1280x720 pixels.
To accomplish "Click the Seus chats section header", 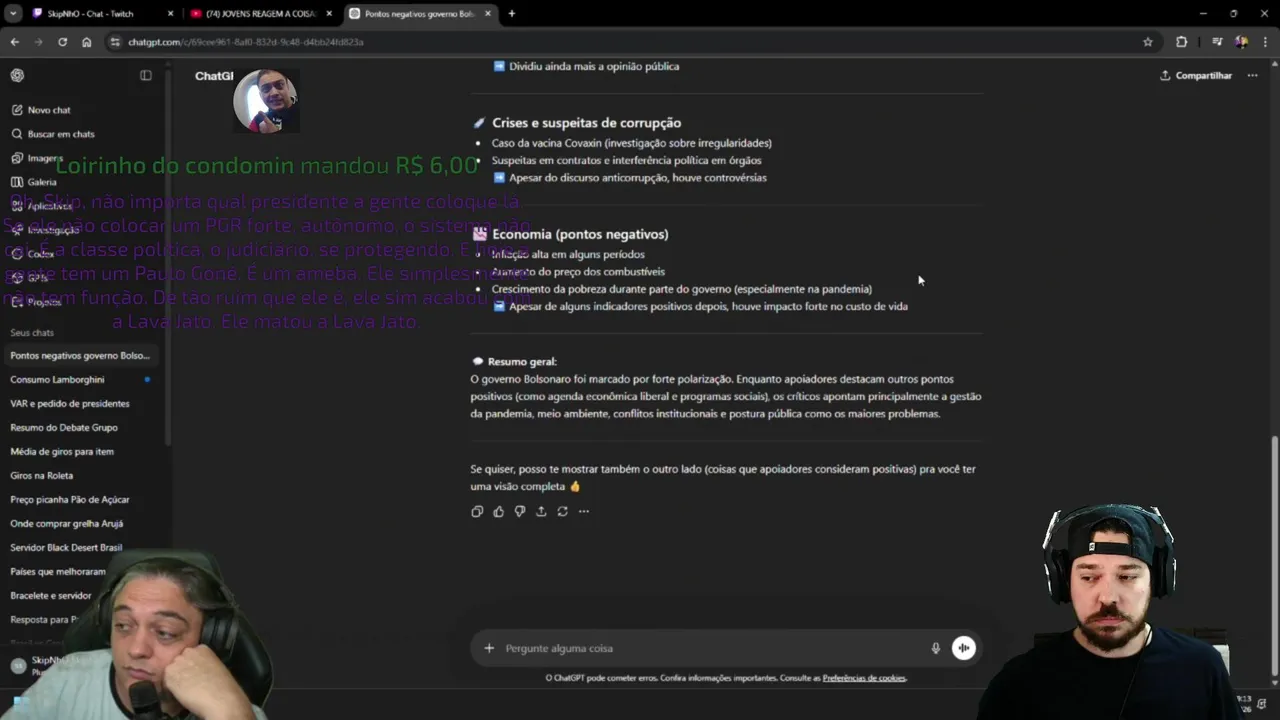I will [32, 332].
